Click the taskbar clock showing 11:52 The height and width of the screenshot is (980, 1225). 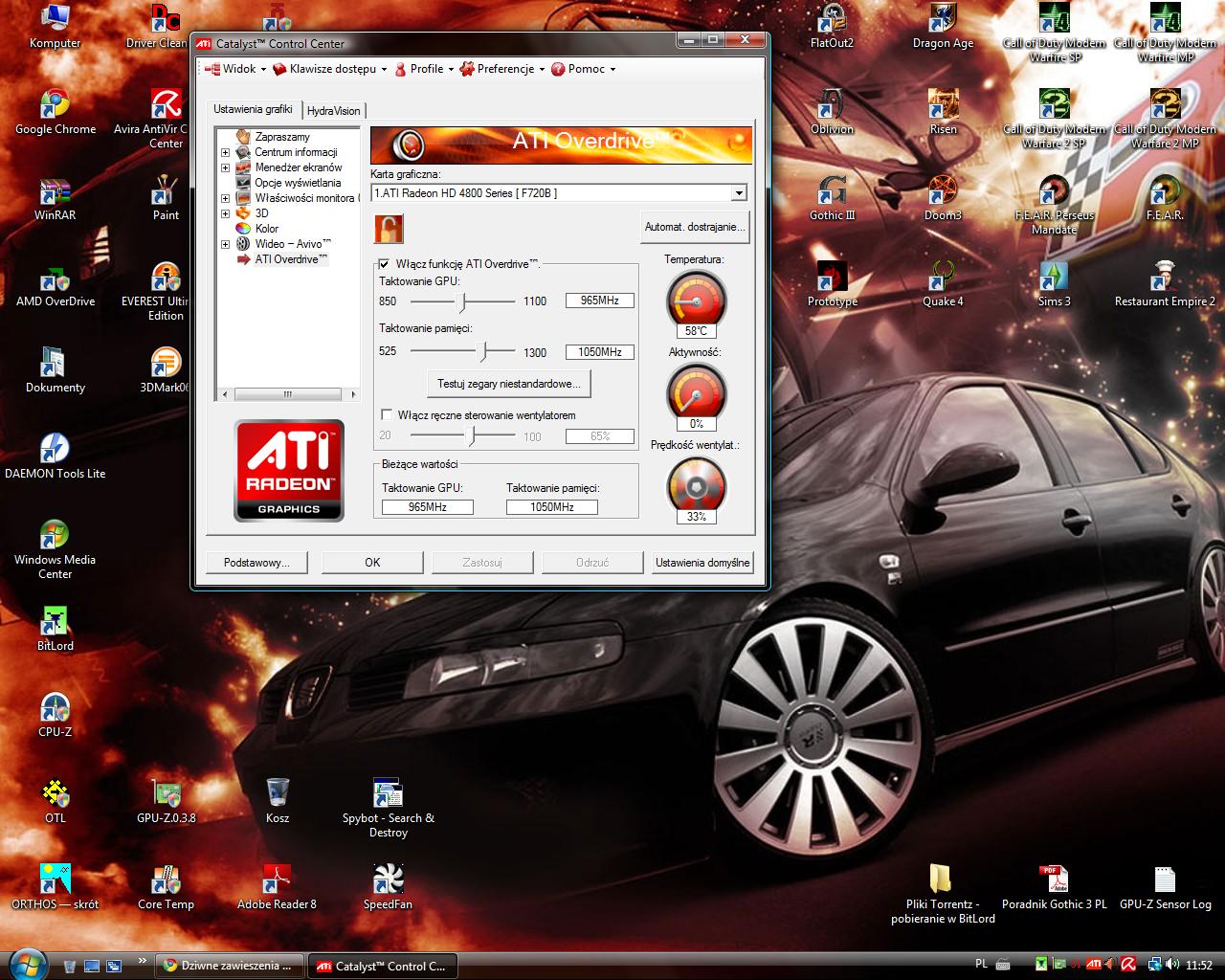[1199, 965]
